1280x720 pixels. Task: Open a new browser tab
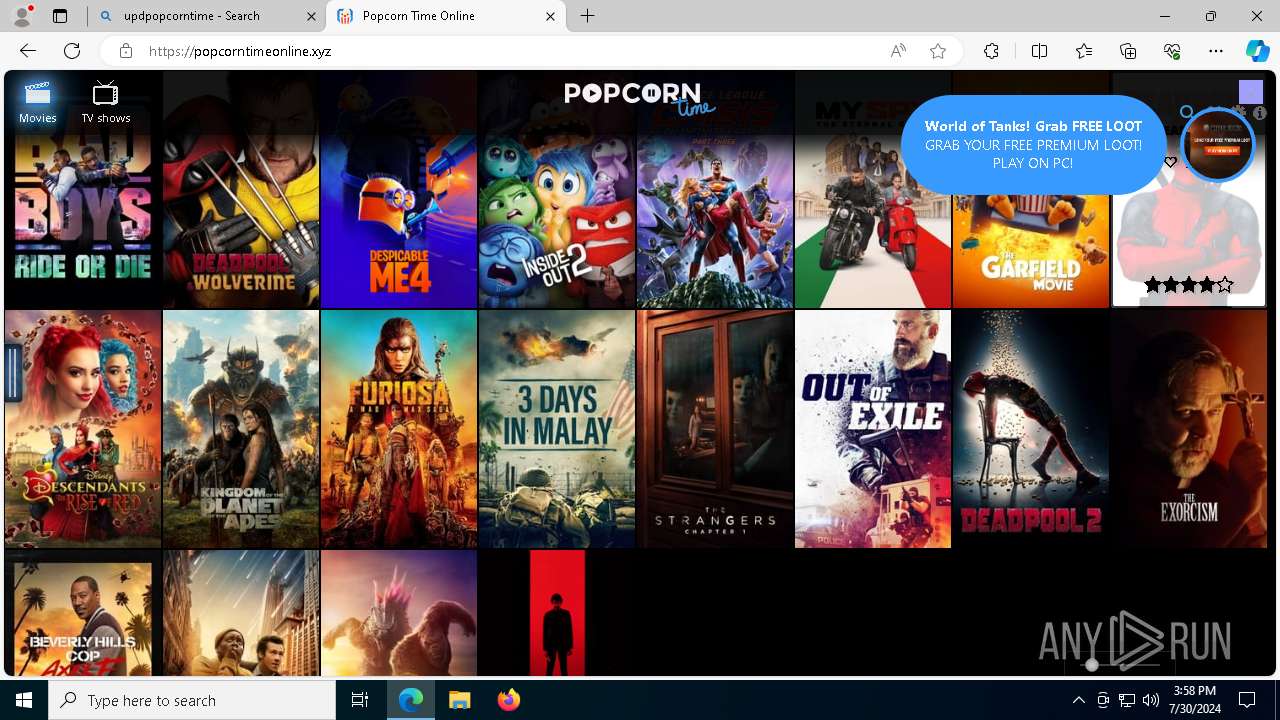pyautogui.click(x=588, y=16)
